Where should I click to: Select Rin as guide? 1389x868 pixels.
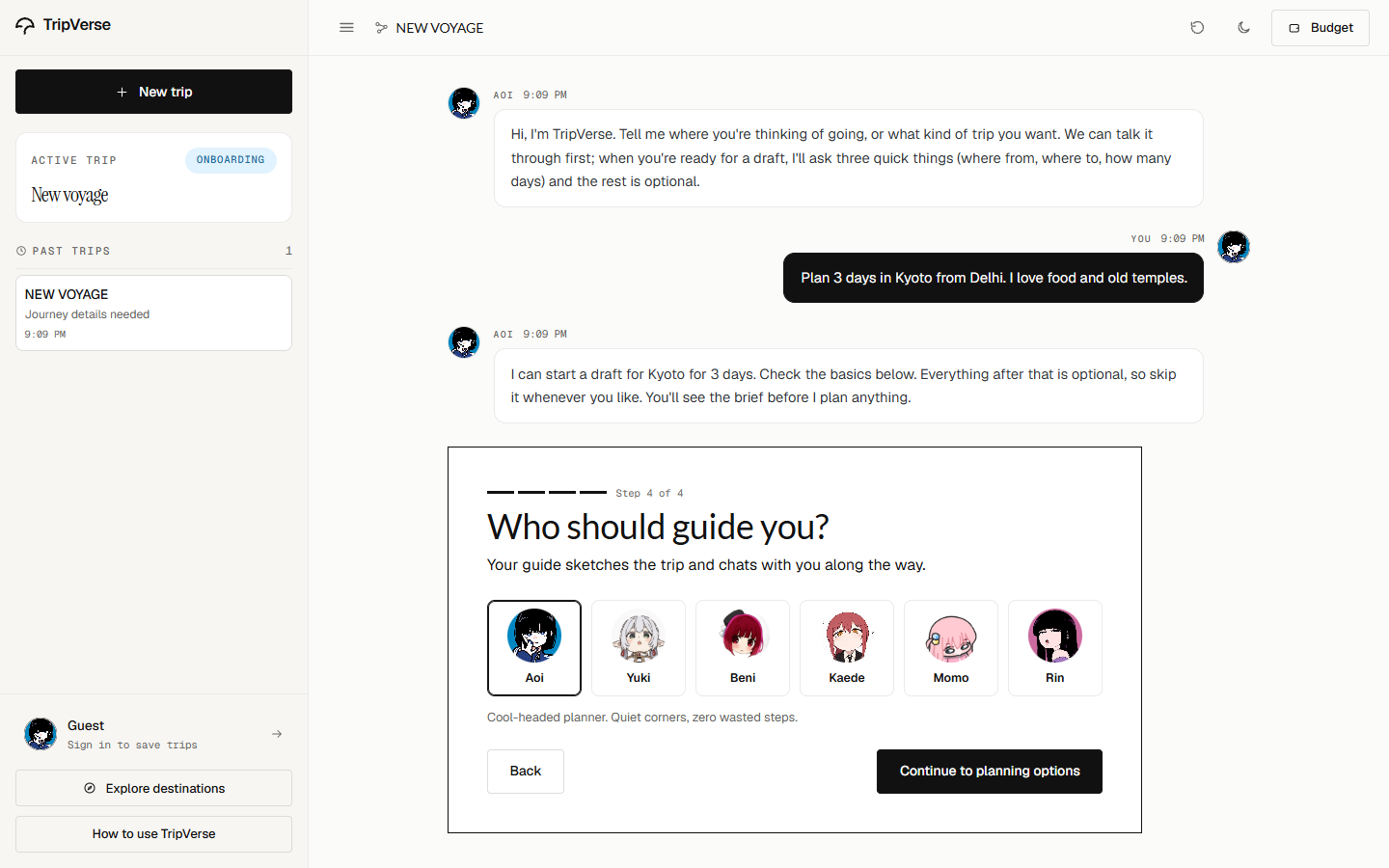point(1055,648)
